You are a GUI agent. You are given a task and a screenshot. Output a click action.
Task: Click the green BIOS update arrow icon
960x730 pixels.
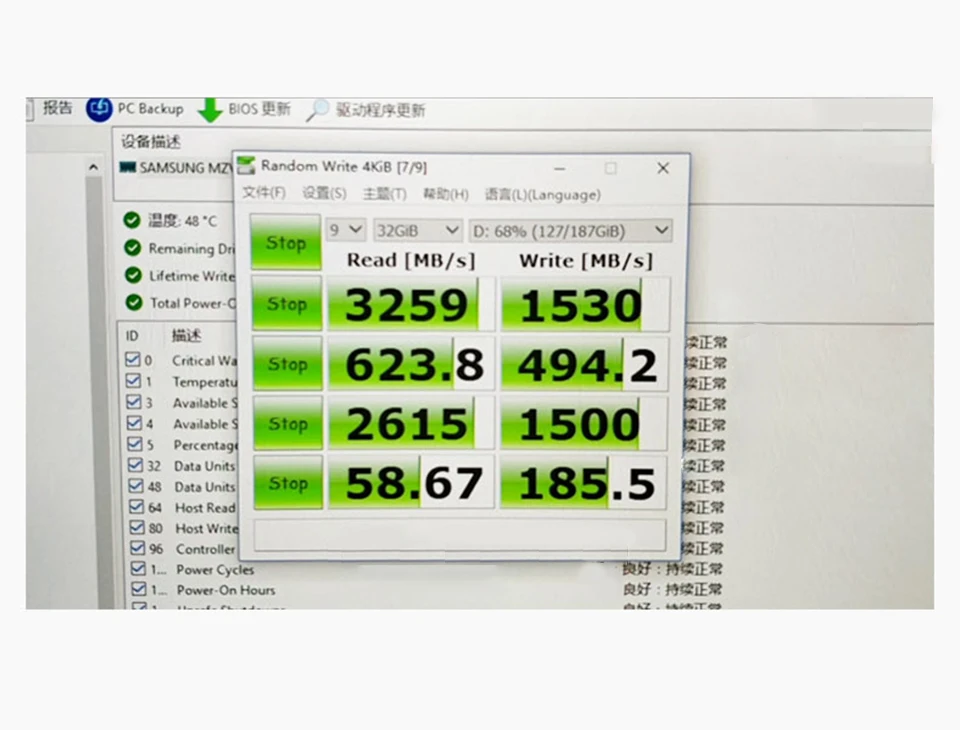coord(210,110)
